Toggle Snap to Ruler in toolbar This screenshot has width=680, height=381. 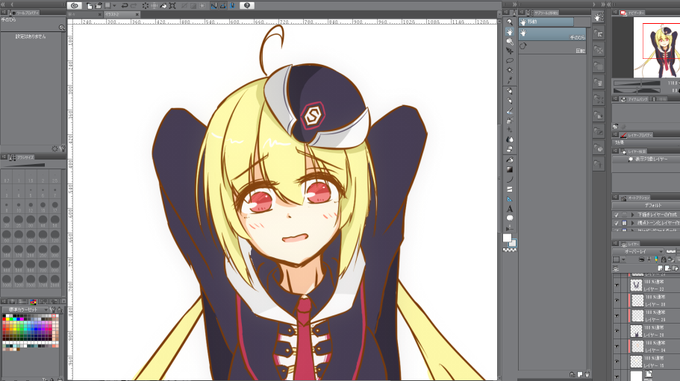point(214,6)
